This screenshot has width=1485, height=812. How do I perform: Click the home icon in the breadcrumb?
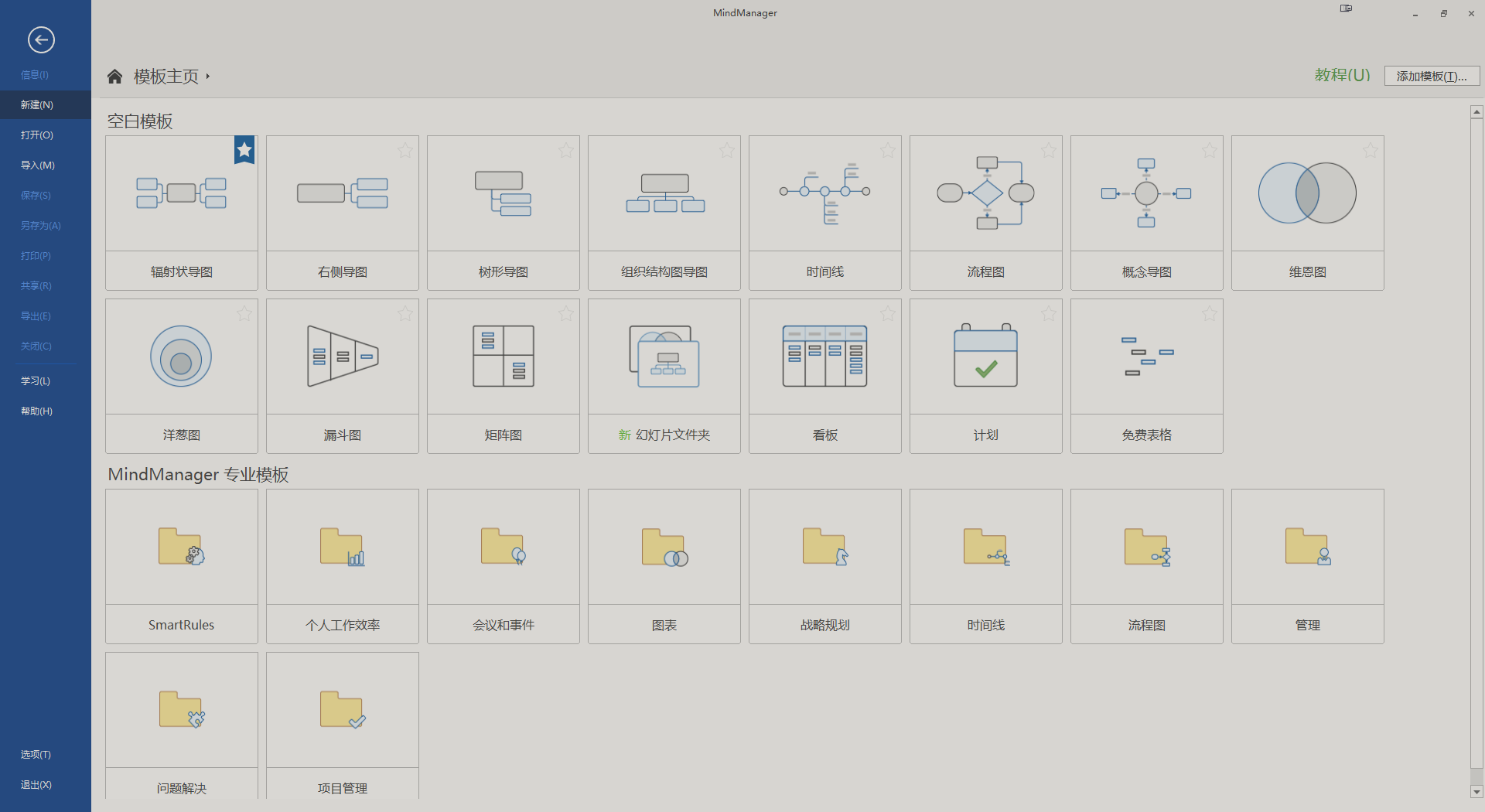(x=114, y=75)
